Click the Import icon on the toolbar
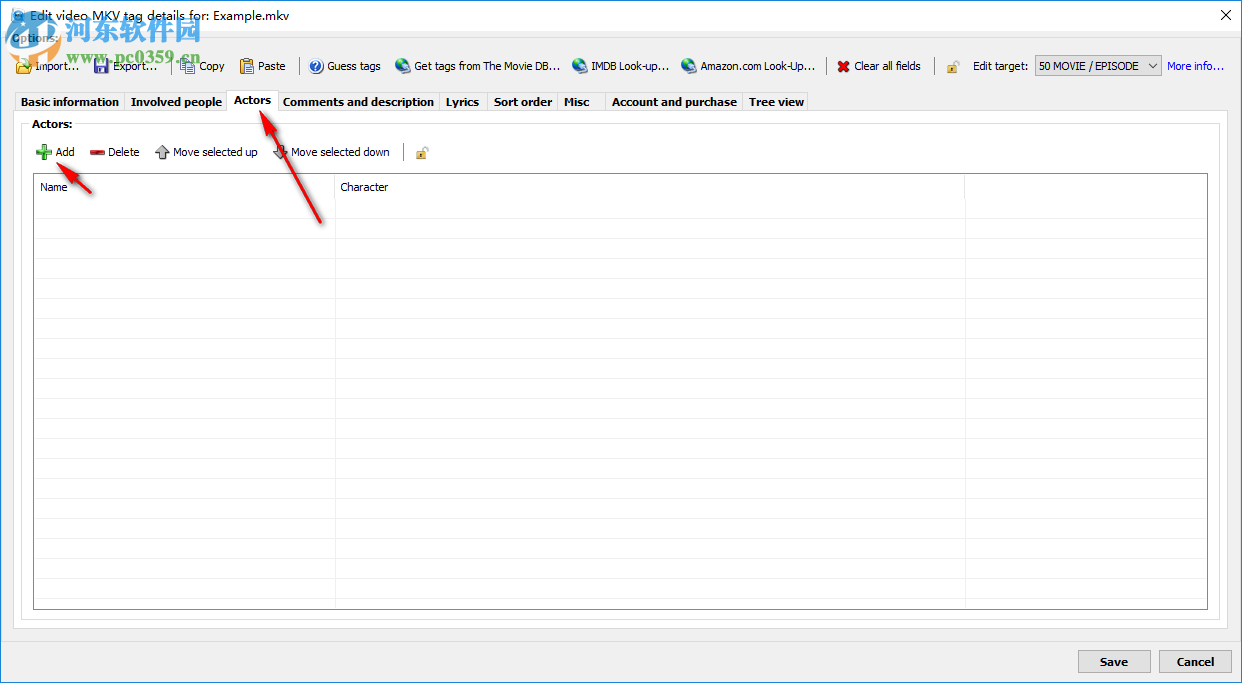Screen dimensions: 1242x683 [x=23, y=66]
